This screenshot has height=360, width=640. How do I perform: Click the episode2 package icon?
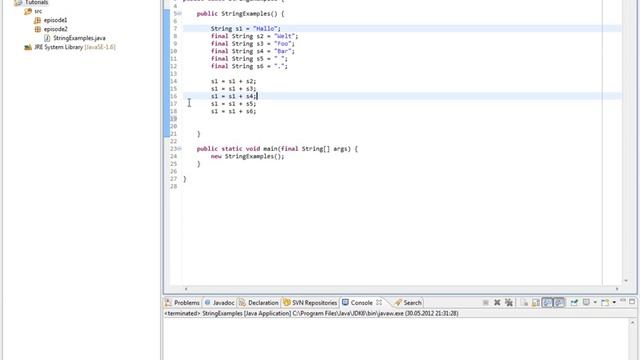[38, 29]
